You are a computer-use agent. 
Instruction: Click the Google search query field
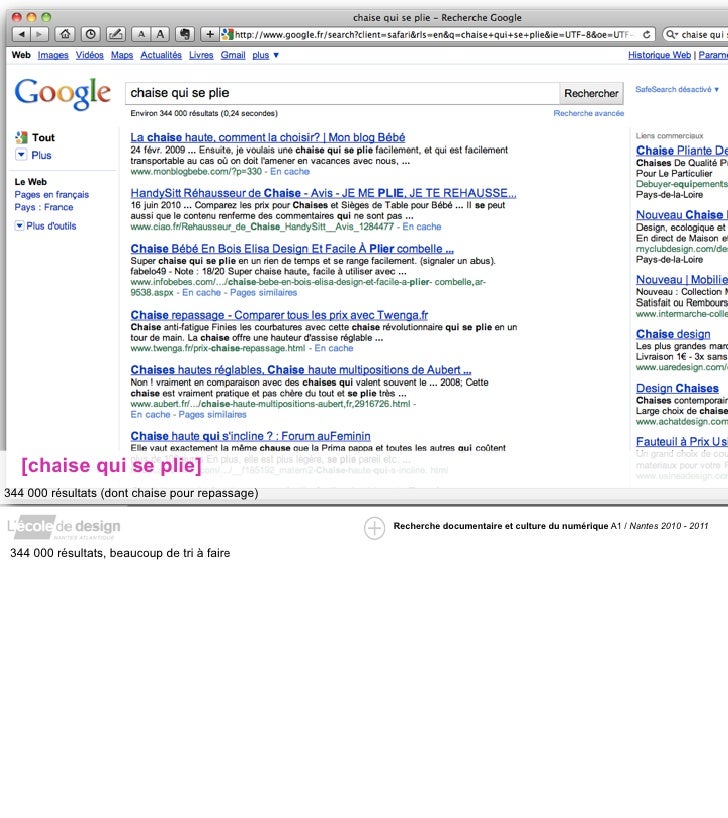pos(342,93)
